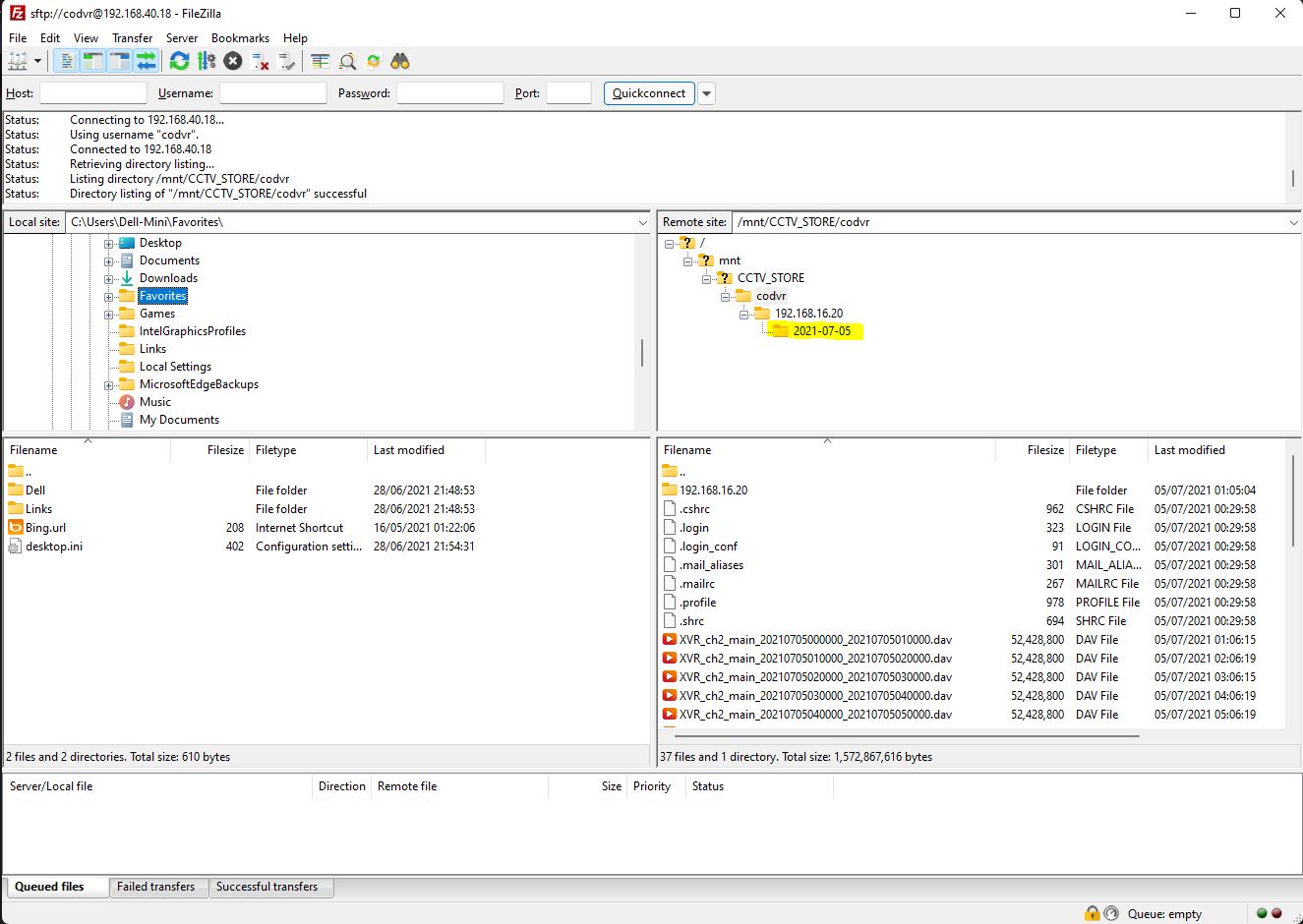
Task: Reconnect to the last server
Action: [x=286, y=61]
